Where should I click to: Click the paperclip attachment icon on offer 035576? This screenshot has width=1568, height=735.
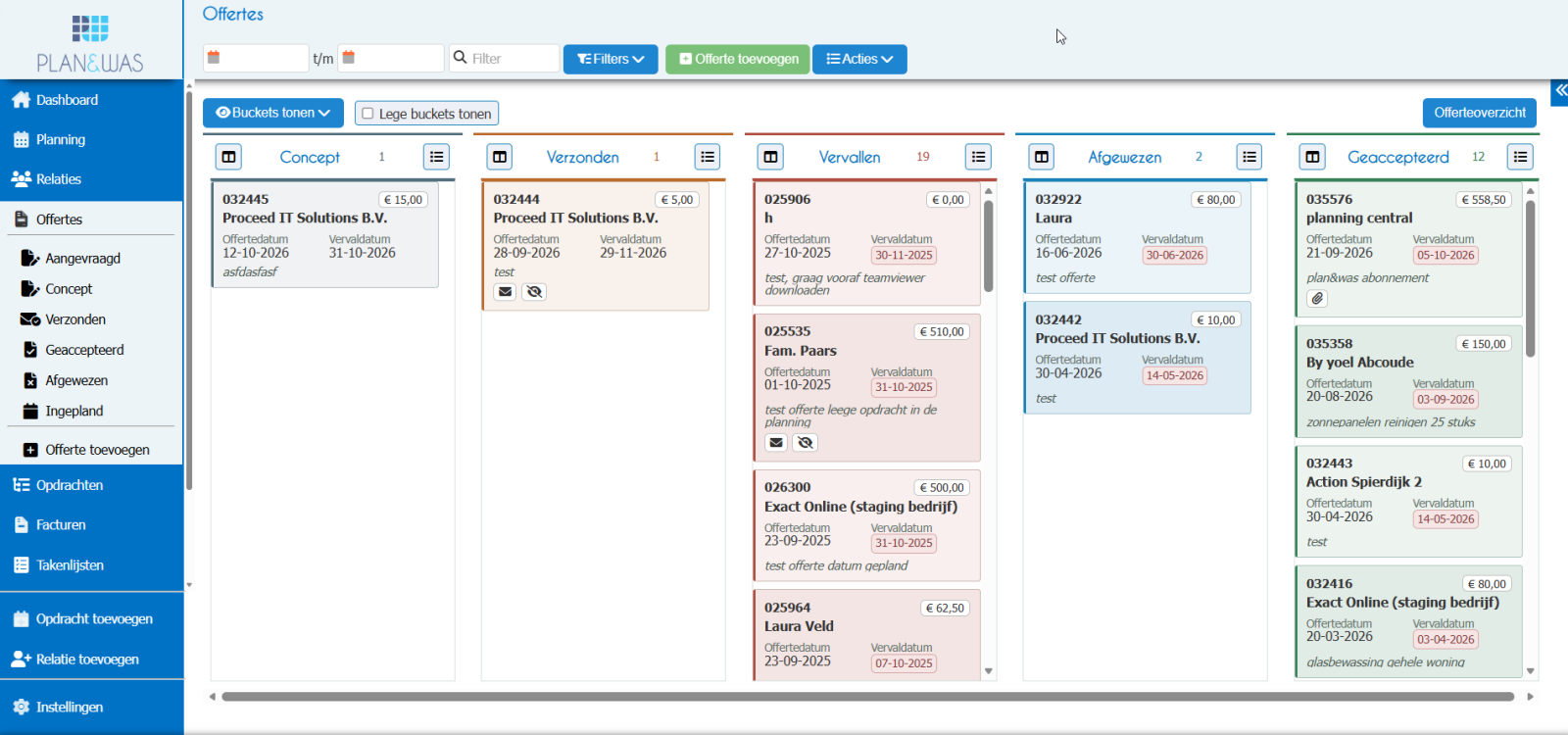tap(1317, 298)
